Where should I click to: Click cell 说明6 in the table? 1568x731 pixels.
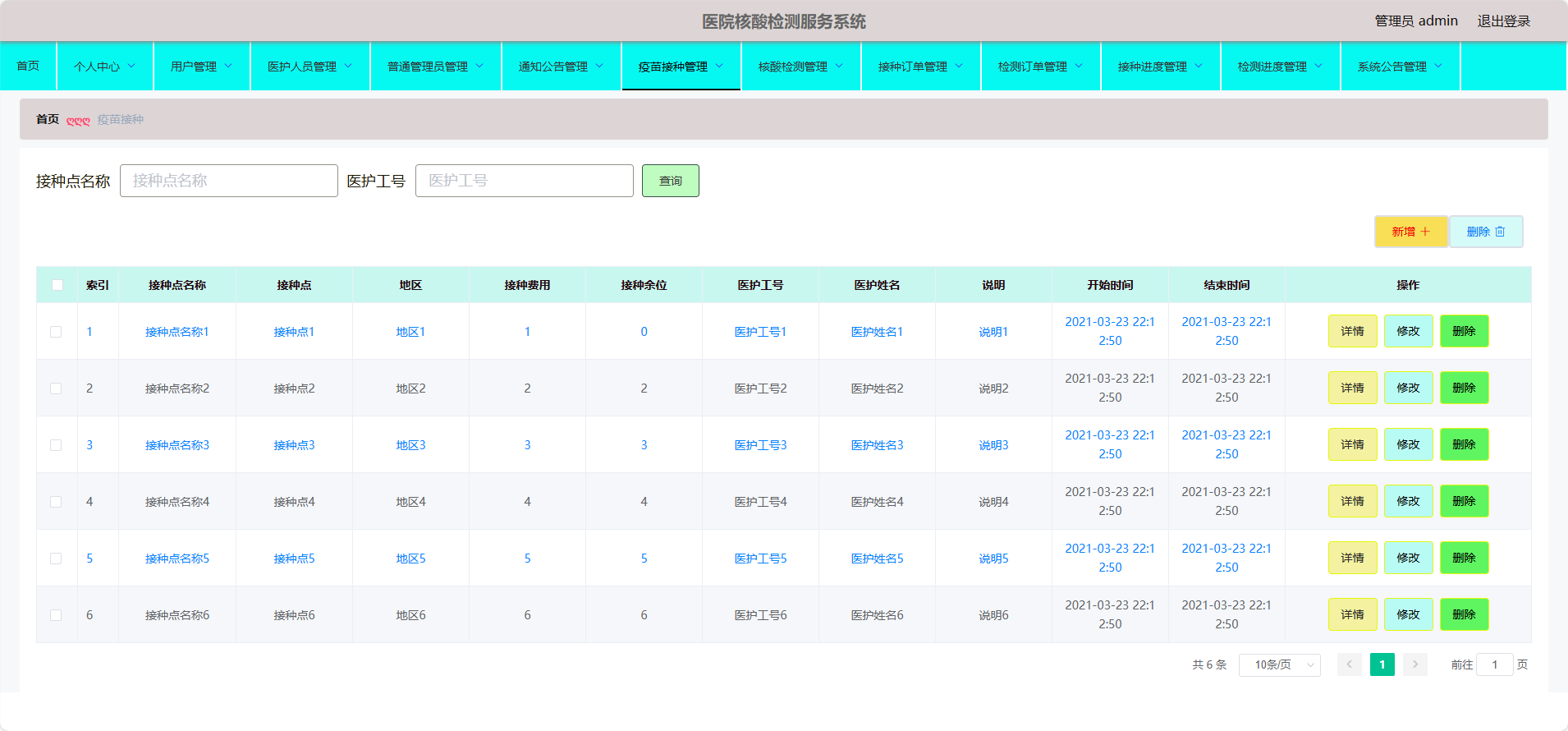click(x=993, y=615)
